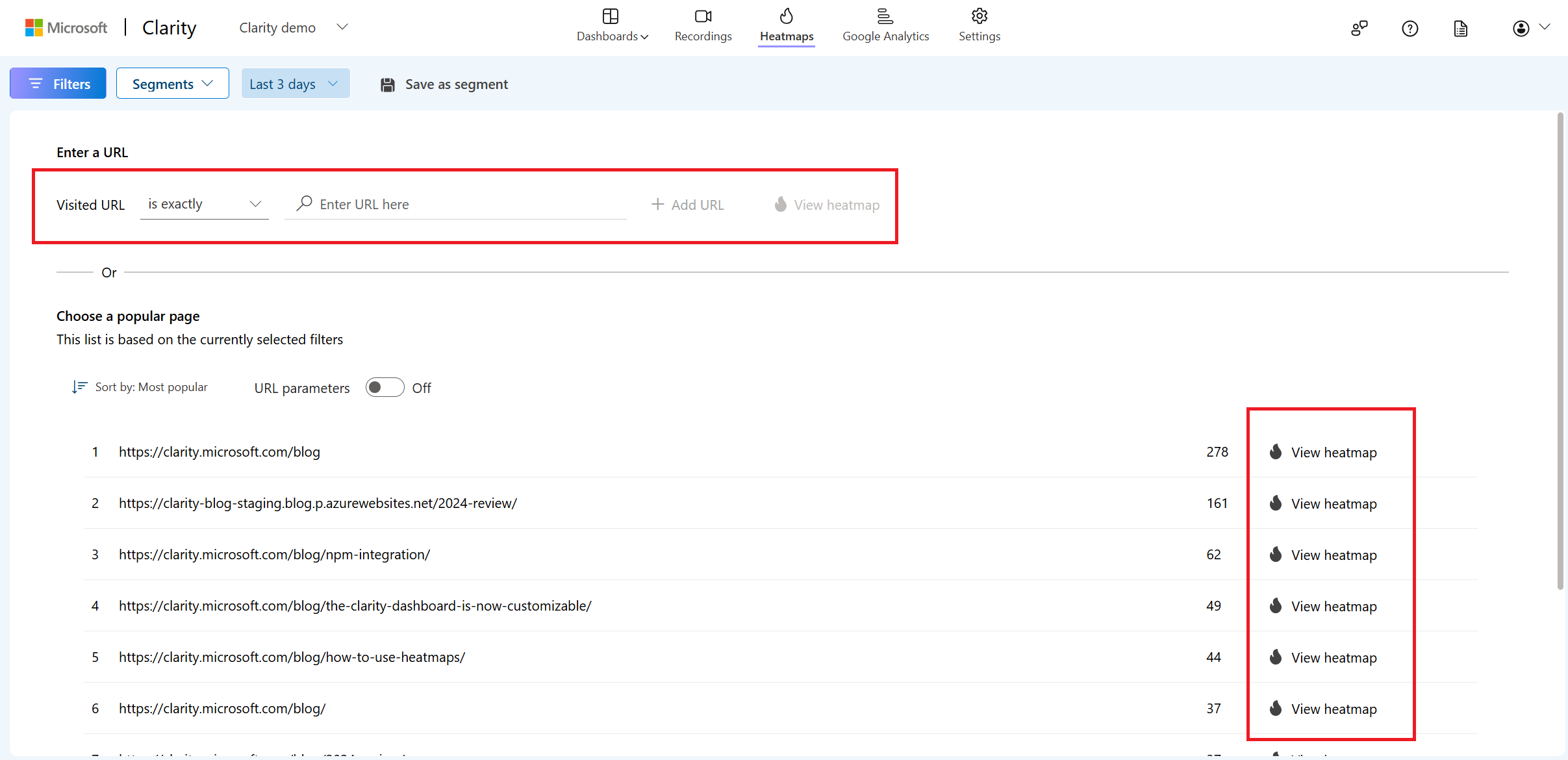1568x760 pixels.
Task: Click the sort order icon
Action: 79,387
